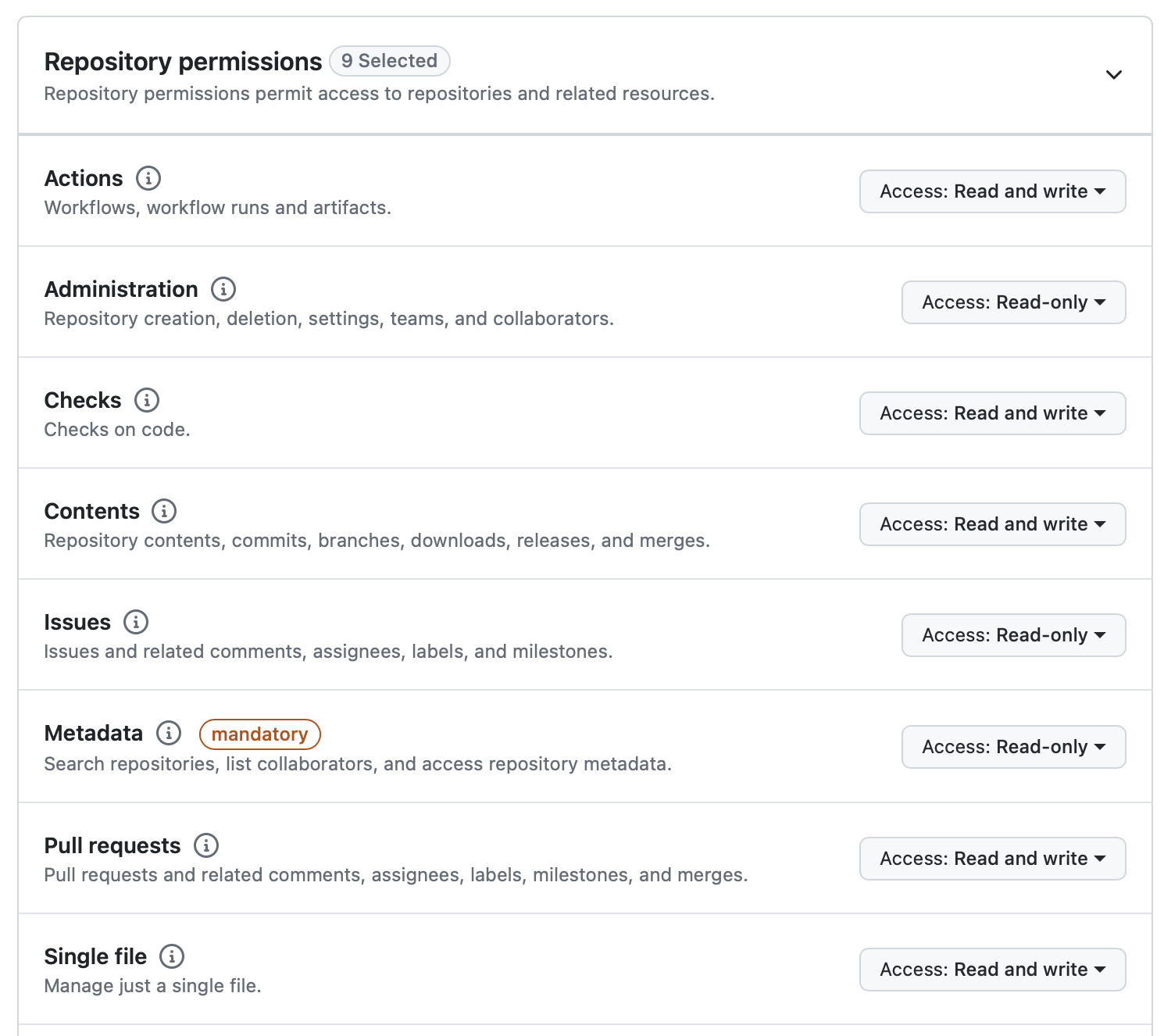Change Issues access from Read-only
Viewport: 1164px width, 1036px height.
pyautogui.click(x=1013, y=635)
